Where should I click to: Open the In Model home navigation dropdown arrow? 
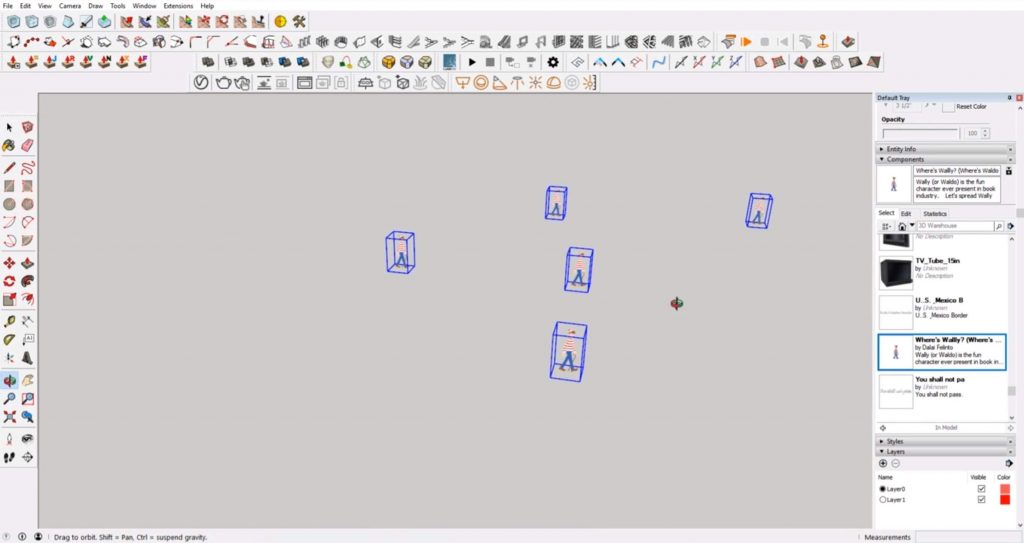912,225
